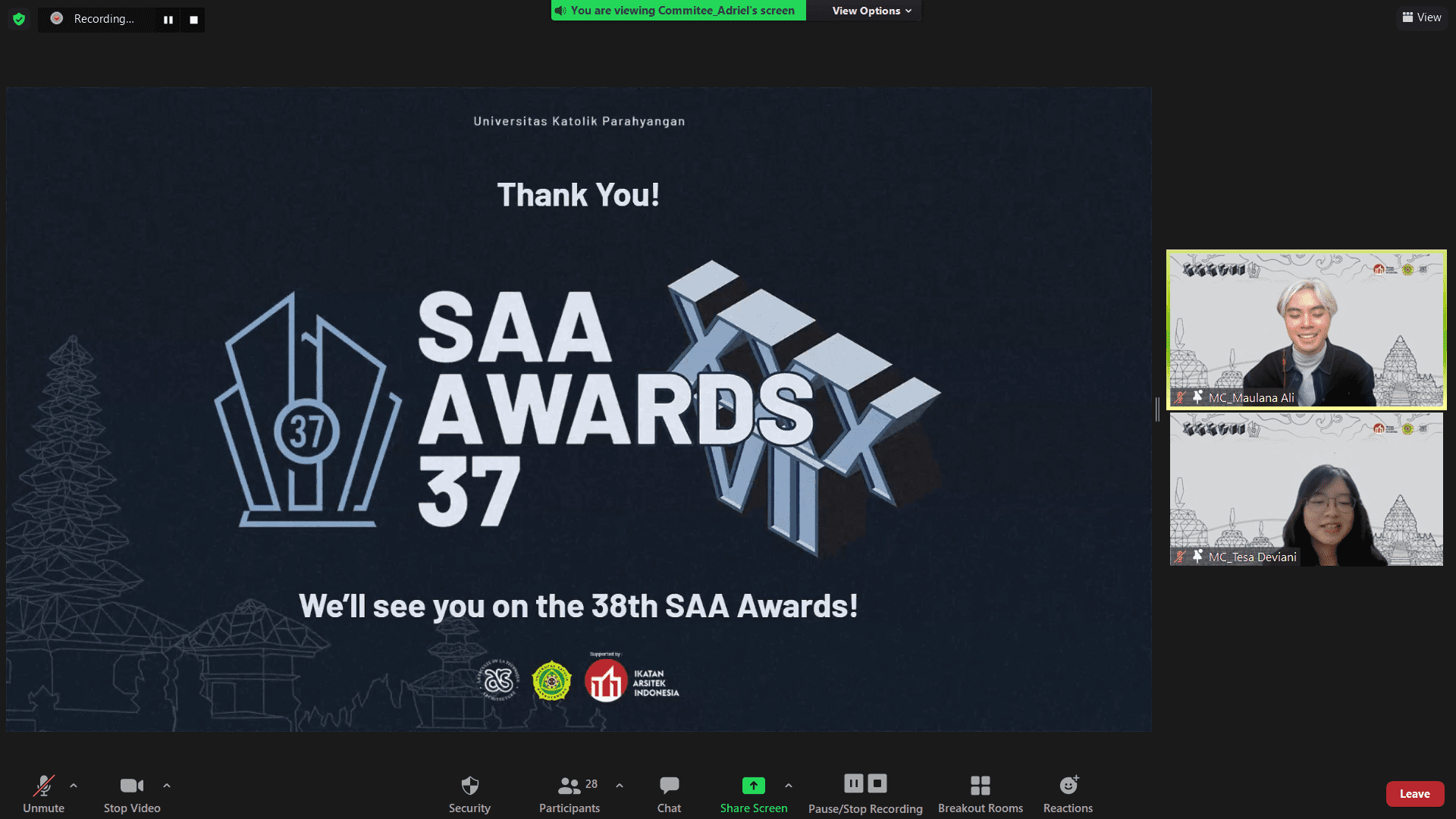Click the audio icon in viewing banner
1456x819 pixels.
click(x=560, y=11)
